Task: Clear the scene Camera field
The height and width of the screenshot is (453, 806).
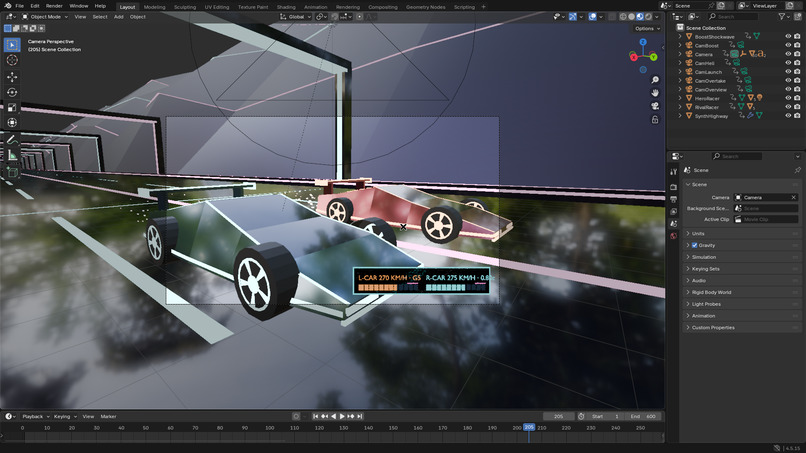Action: pyautogui.click(x=793, y=197)
